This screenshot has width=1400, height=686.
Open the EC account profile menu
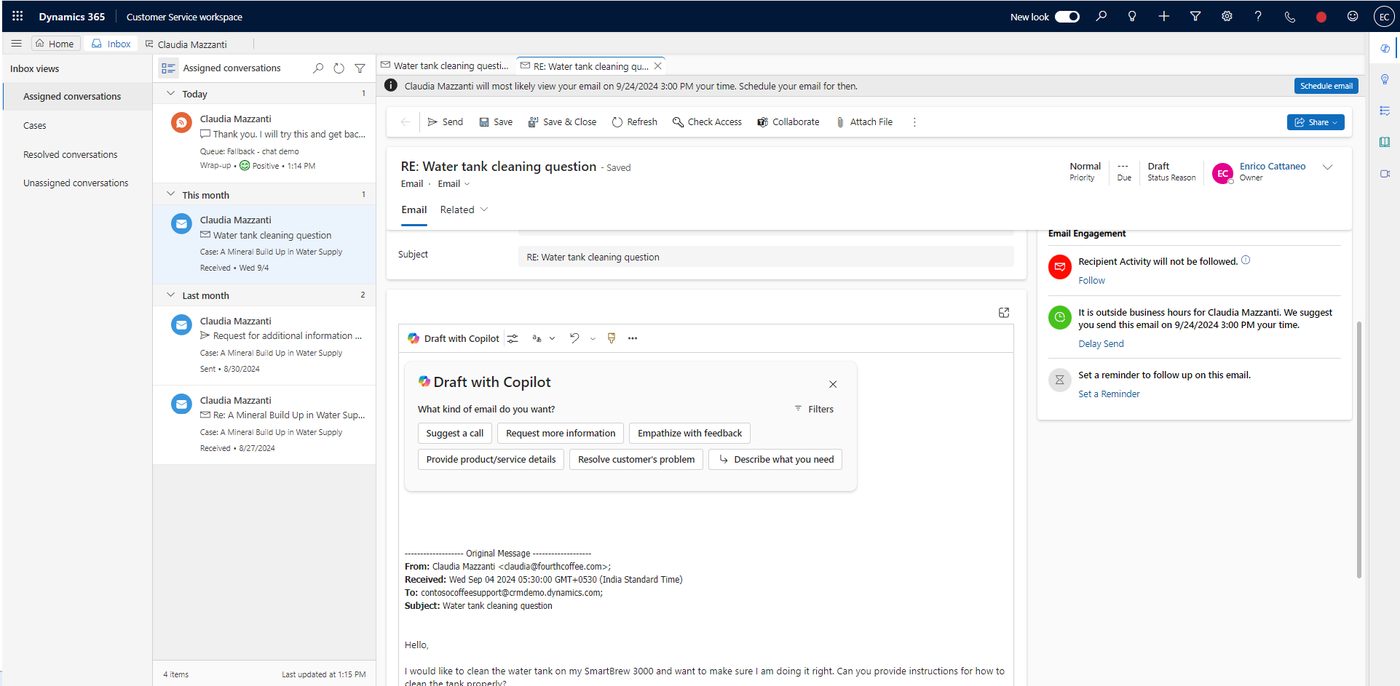(1383, 16)
